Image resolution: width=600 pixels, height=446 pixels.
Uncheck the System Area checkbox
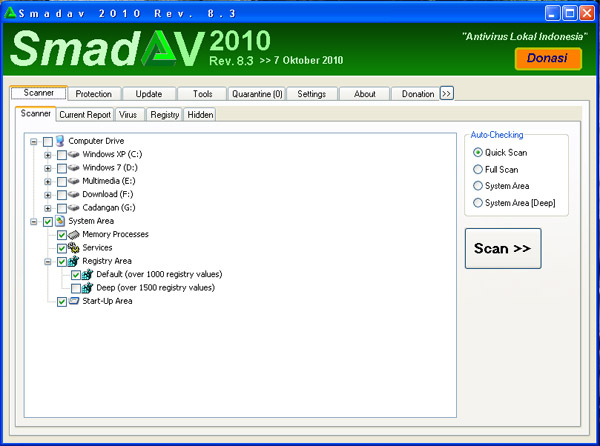48,222
